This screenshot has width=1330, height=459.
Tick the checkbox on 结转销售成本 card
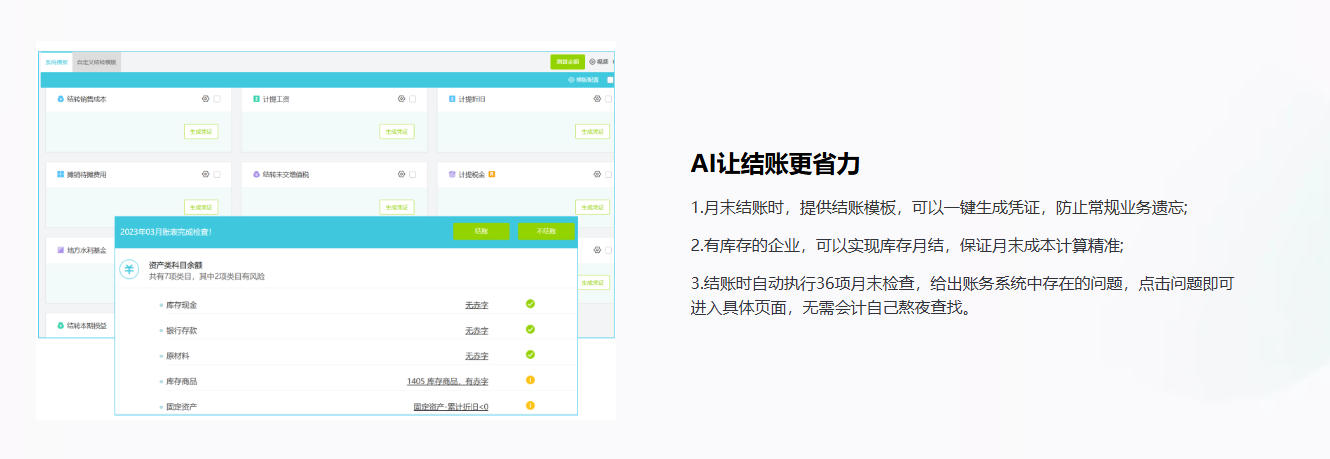coord(217,99)
